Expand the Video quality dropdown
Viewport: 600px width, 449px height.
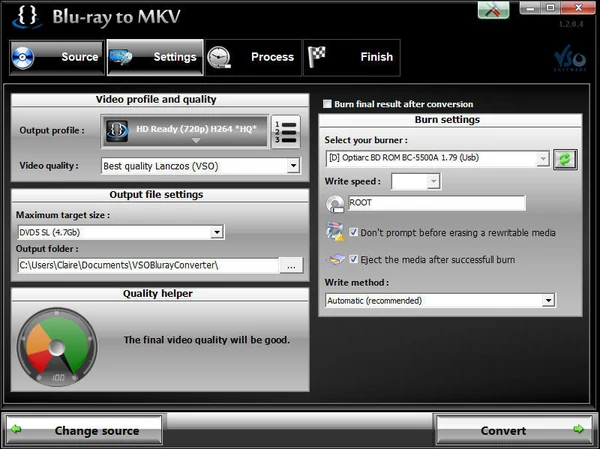click(x=293, y=166)
